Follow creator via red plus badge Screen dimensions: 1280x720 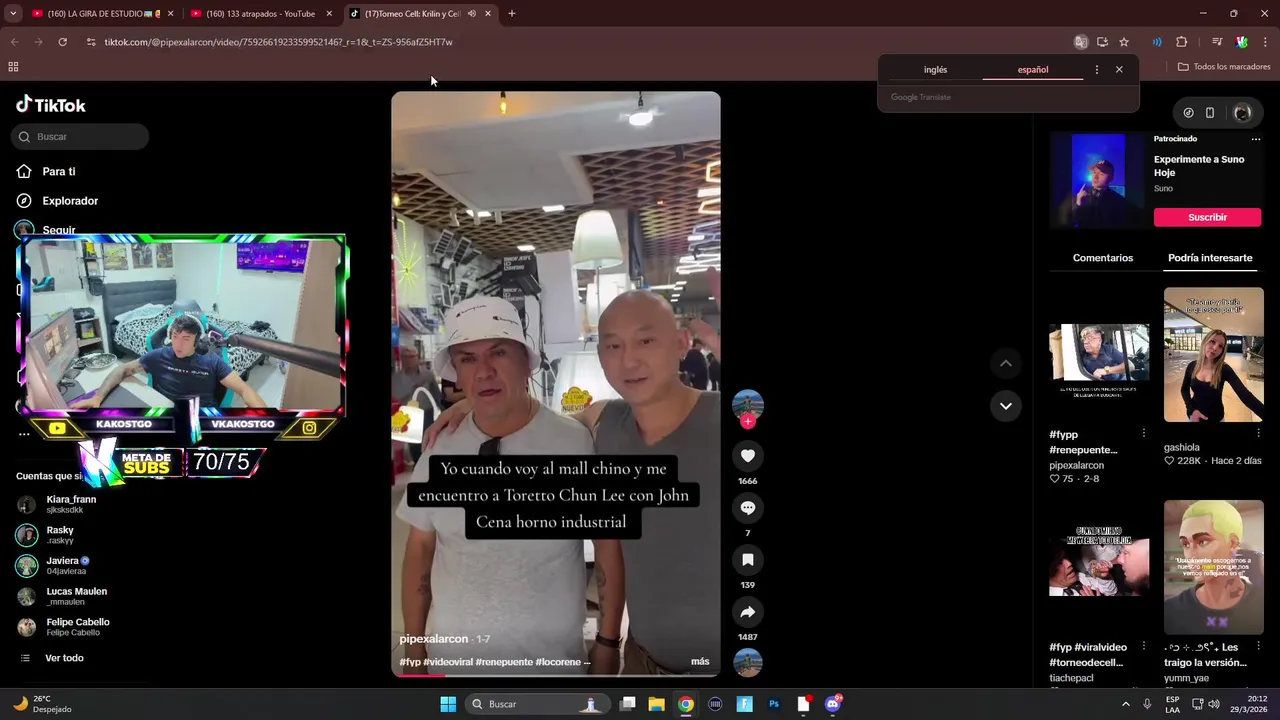(x=747, y=422)
